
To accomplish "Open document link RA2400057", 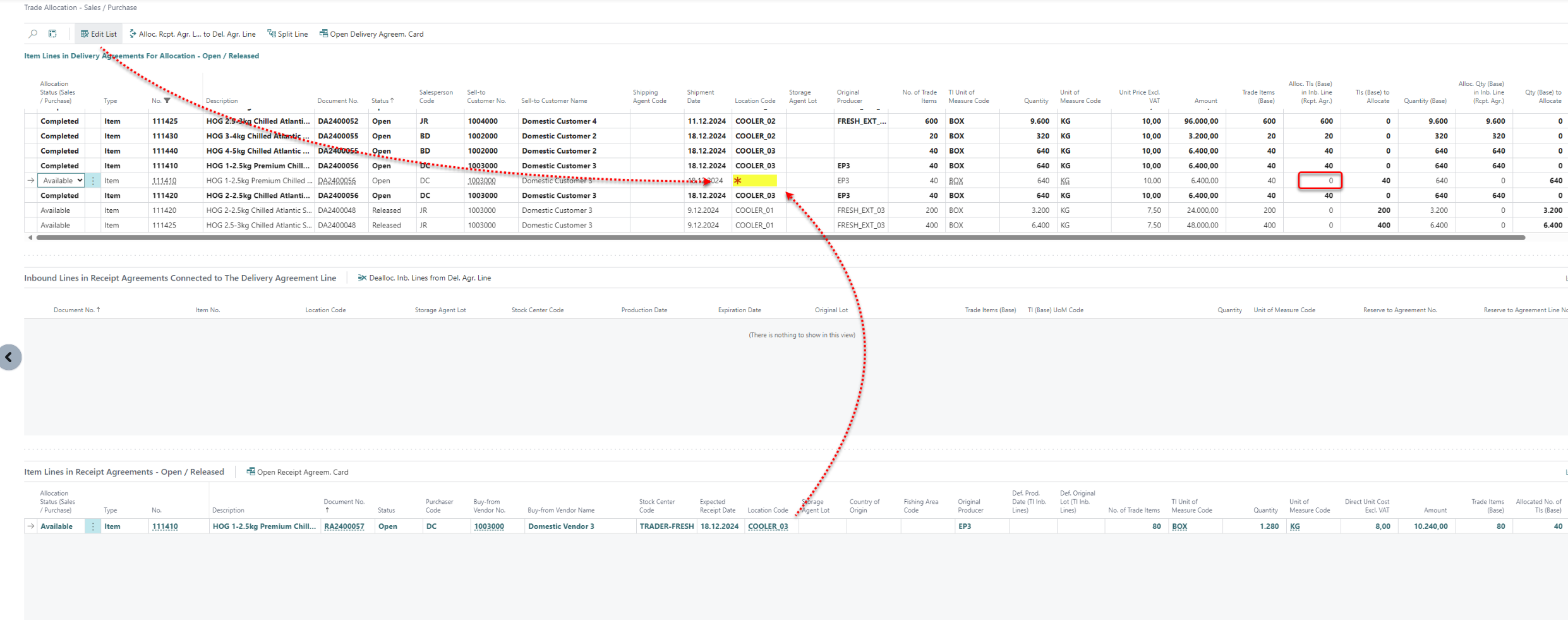I will [344, 526].
